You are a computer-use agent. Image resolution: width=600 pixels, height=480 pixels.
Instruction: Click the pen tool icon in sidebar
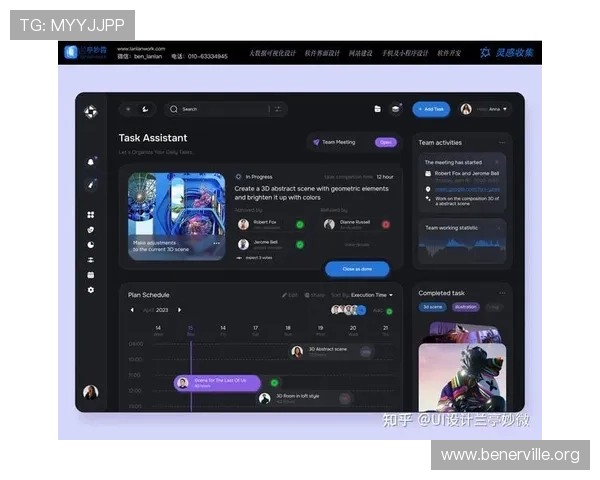point(91,184)
